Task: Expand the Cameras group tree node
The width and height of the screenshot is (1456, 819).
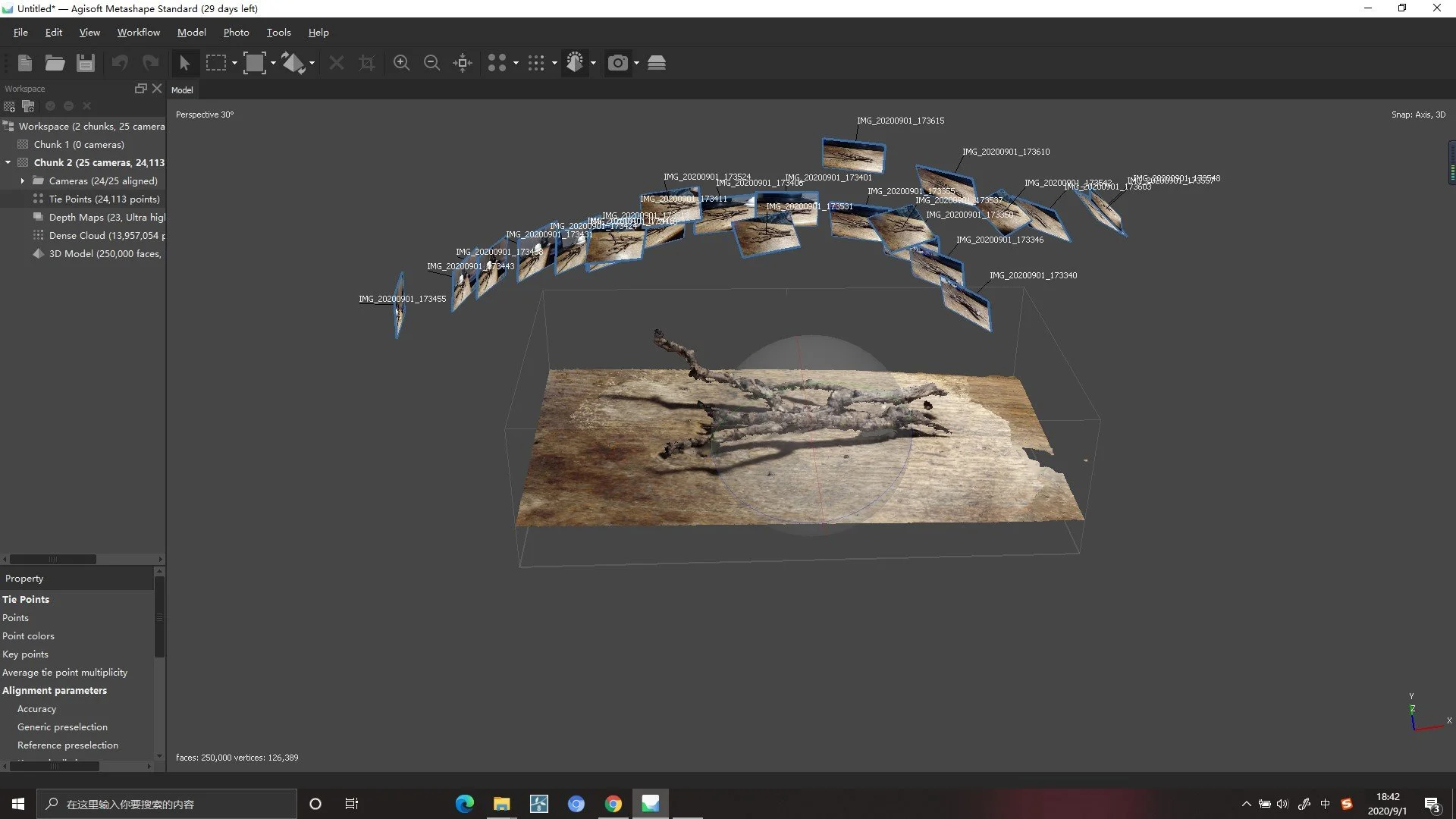Action: tap(23, 181)
